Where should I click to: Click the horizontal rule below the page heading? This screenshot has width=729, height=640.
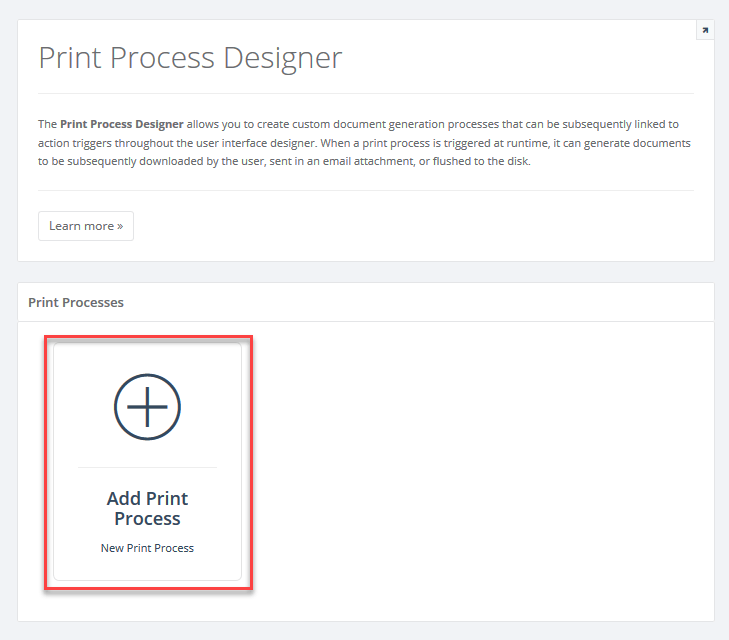pos(365,94)
